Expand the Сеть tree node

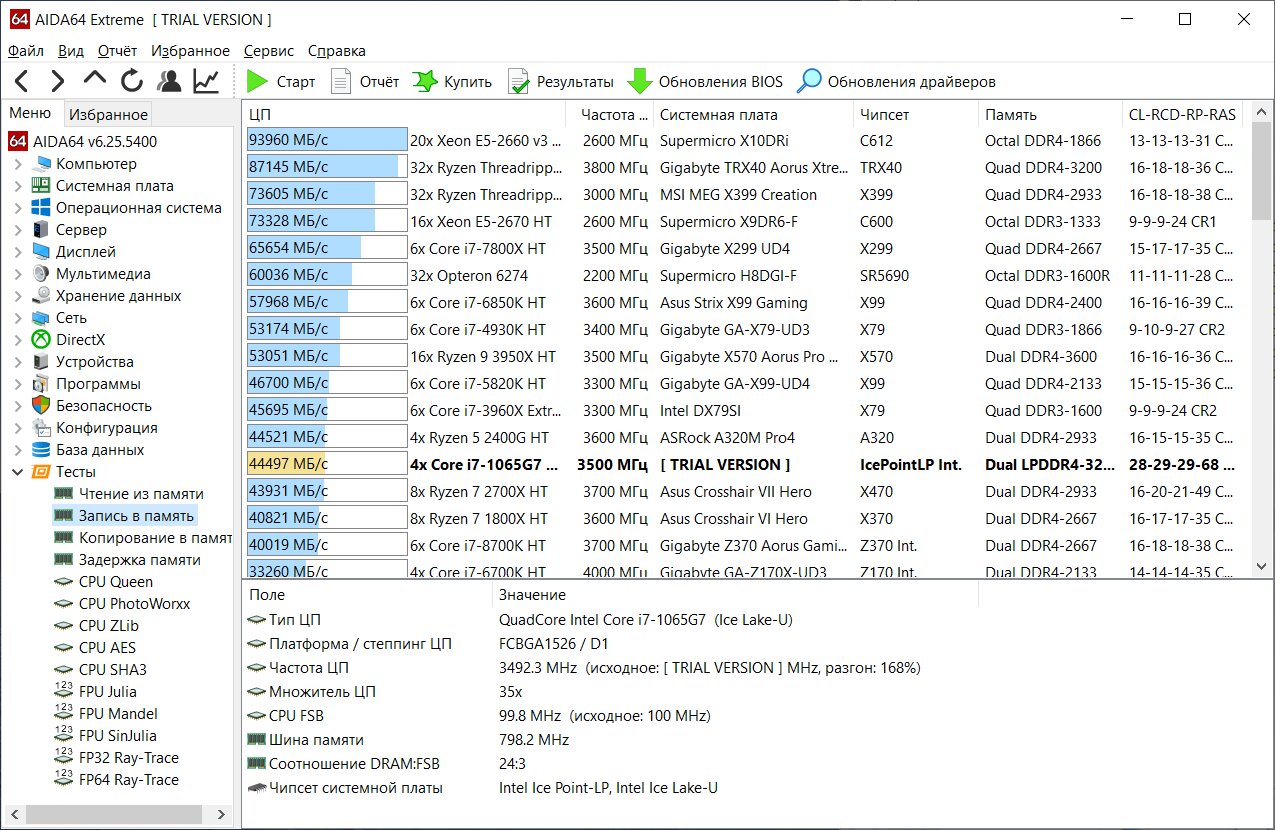(18, 318)
